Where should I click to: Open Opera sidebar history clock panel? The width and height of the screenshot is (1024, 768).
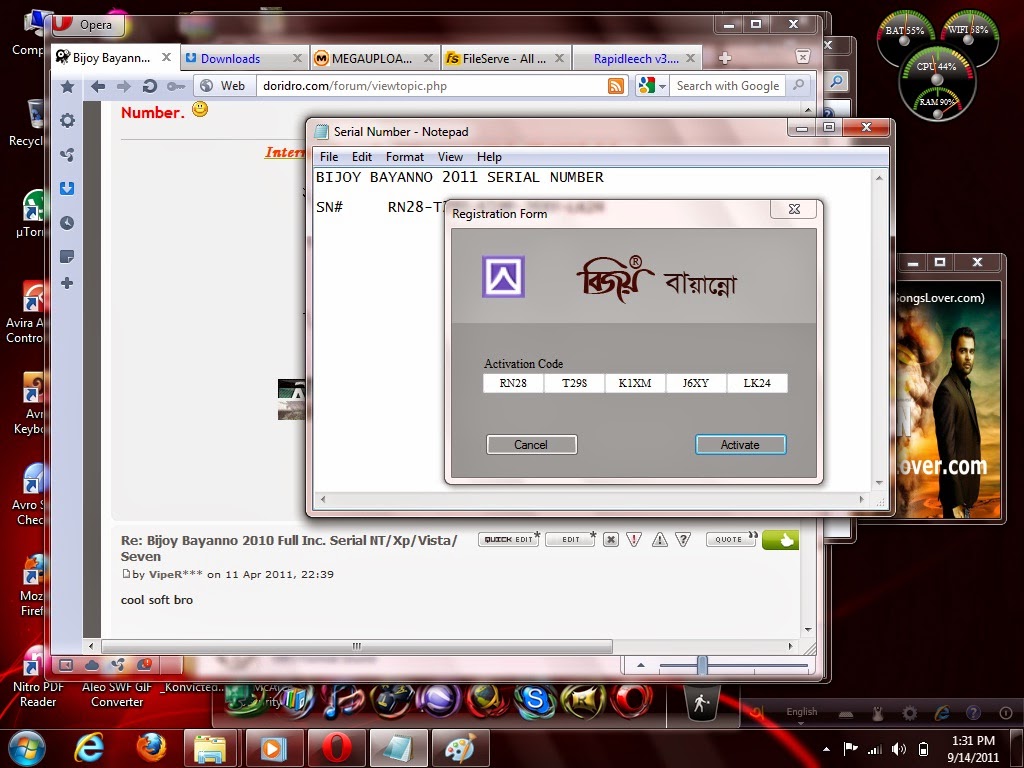[x=67, y=223]
